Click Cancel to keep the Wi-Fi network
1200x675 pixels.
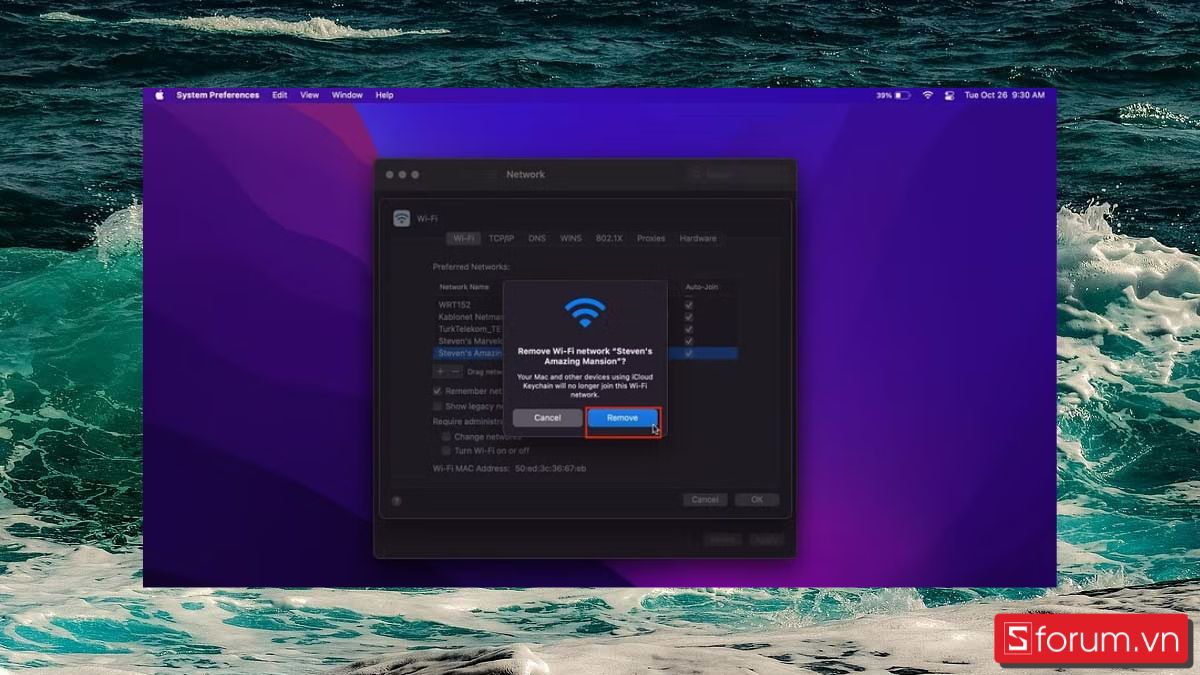click(x=547, y=418)
